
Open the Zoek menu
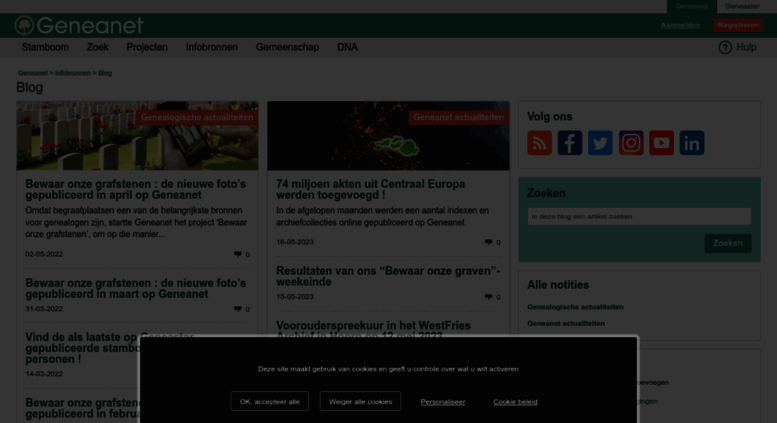tap(98, 47)
